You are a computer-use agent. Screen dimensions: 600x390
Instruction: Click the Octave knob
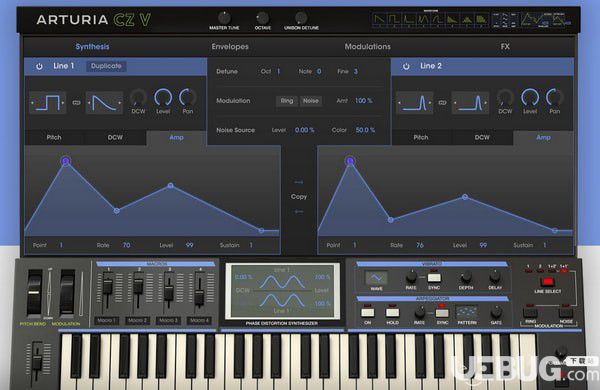pyautogui.click(x=262, y=18)
